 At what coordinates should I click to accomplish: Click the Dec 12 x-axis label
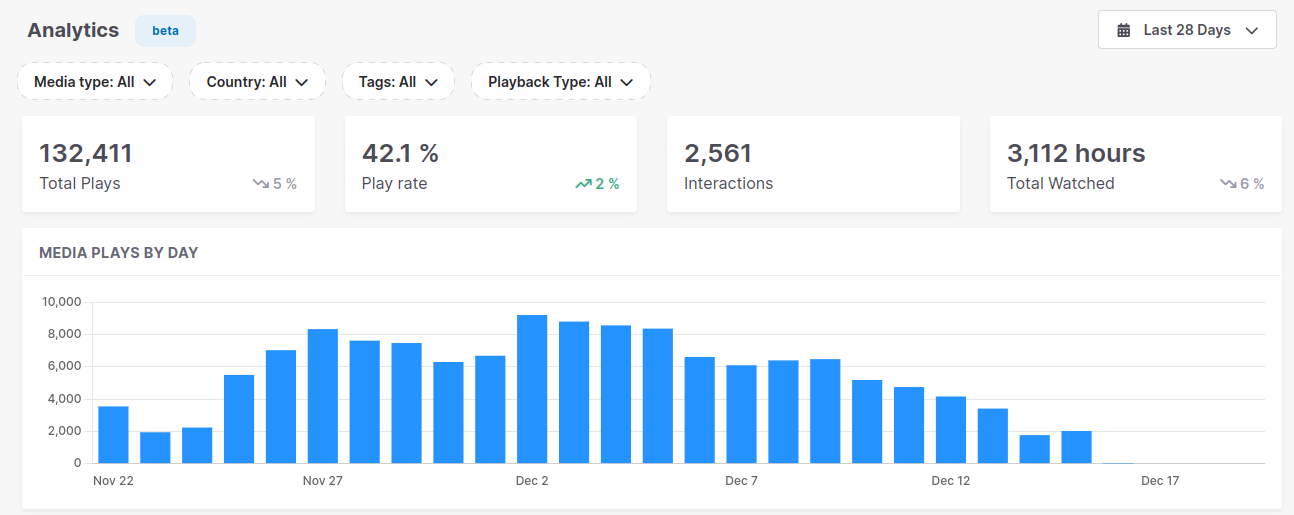[x=951, y=481]
